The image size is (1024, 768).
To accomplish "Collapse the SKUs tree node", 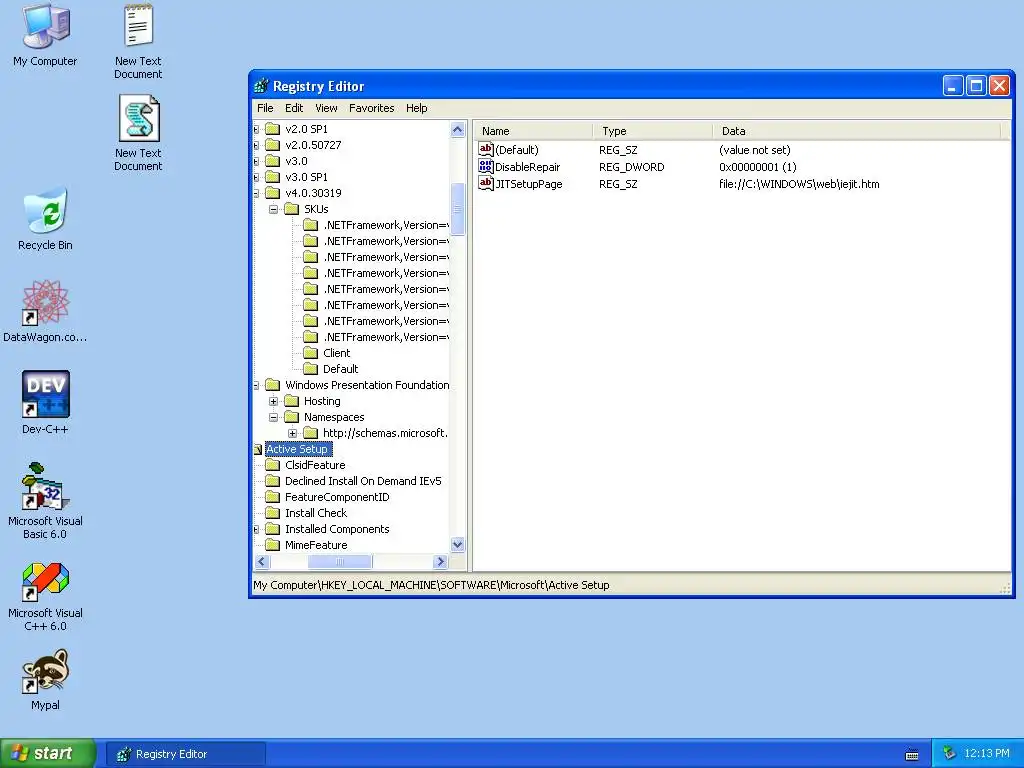I will tap(274, 209).
